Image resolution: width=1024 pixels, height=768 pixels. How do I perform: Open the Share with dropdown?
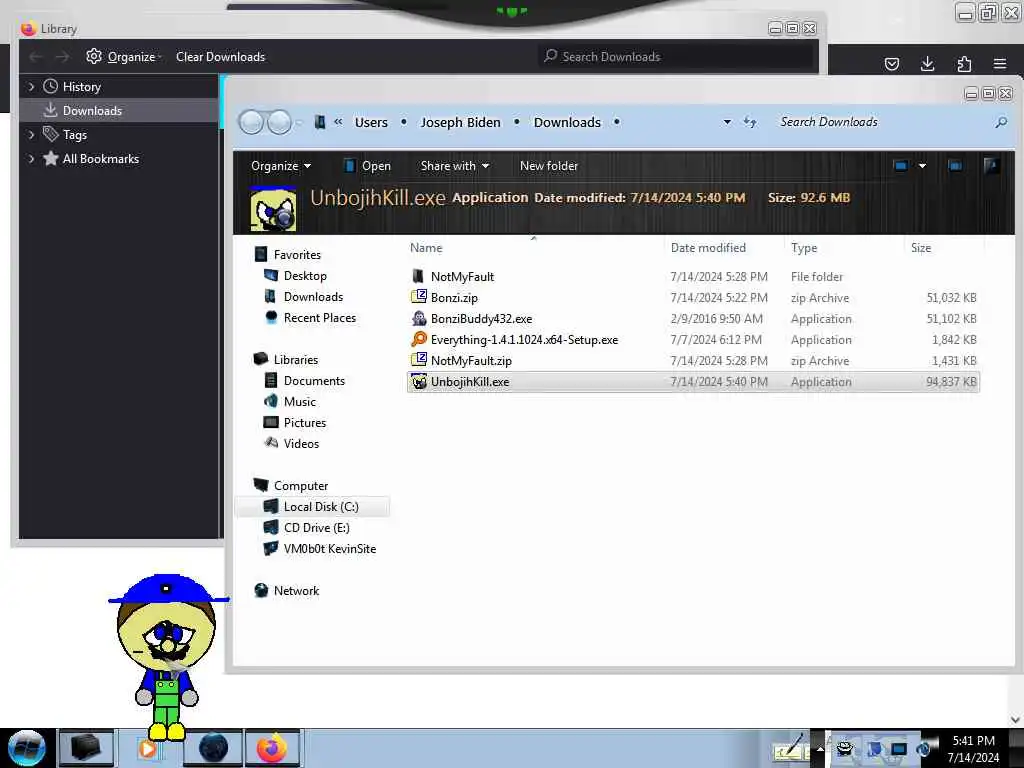(x=455, y=166)
